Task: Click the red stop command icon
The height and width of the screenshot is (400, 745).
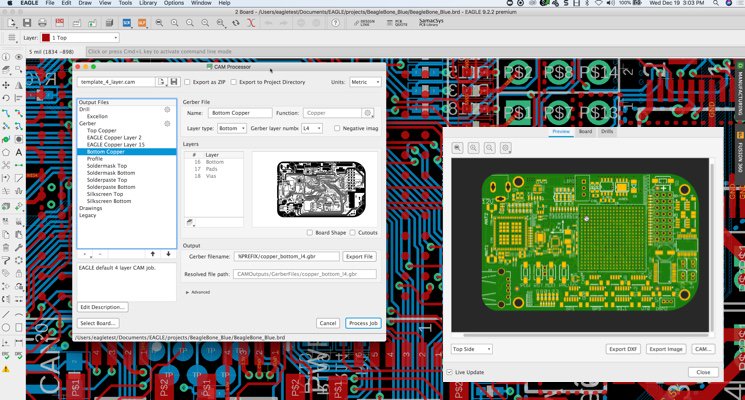Action: point(251,23)
